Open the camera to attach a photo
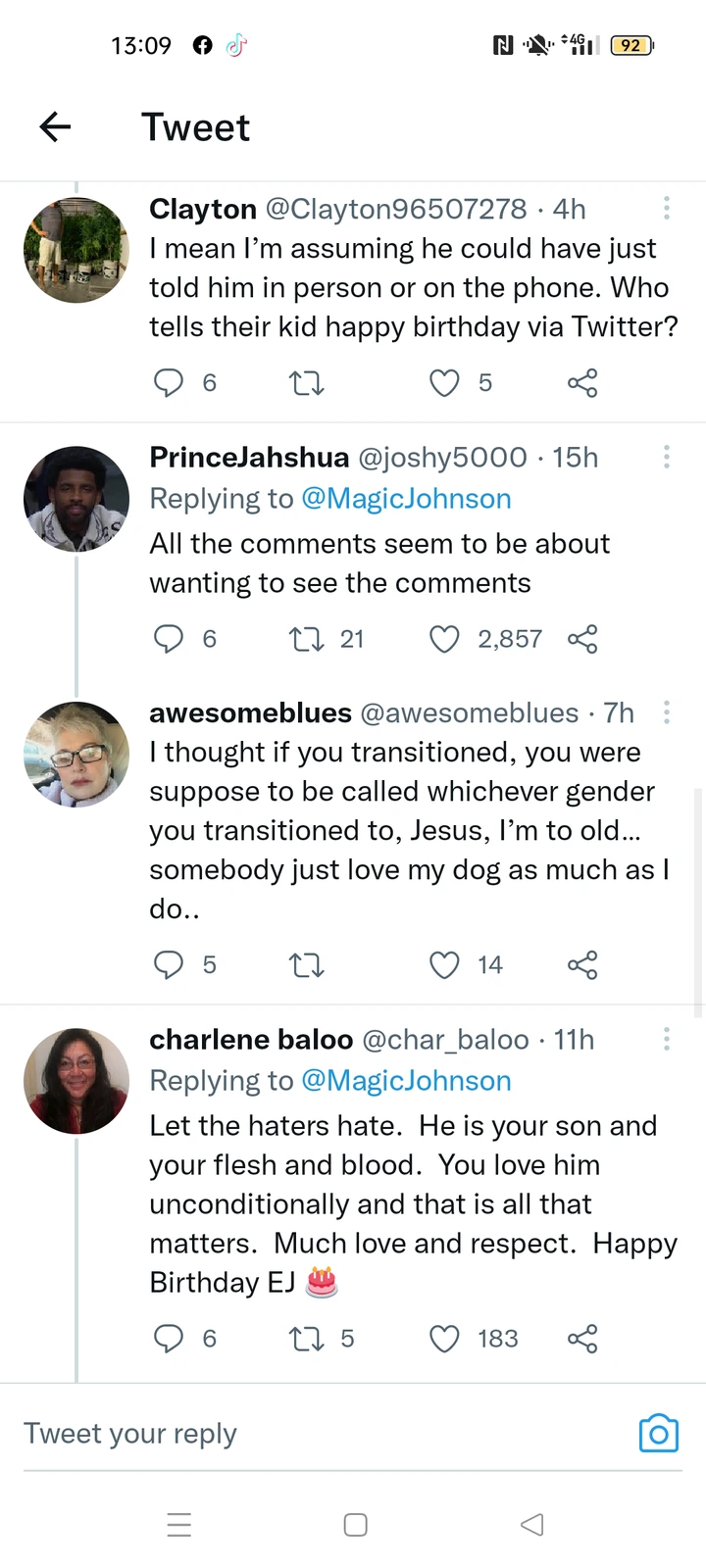 (x=658, y=1434)
